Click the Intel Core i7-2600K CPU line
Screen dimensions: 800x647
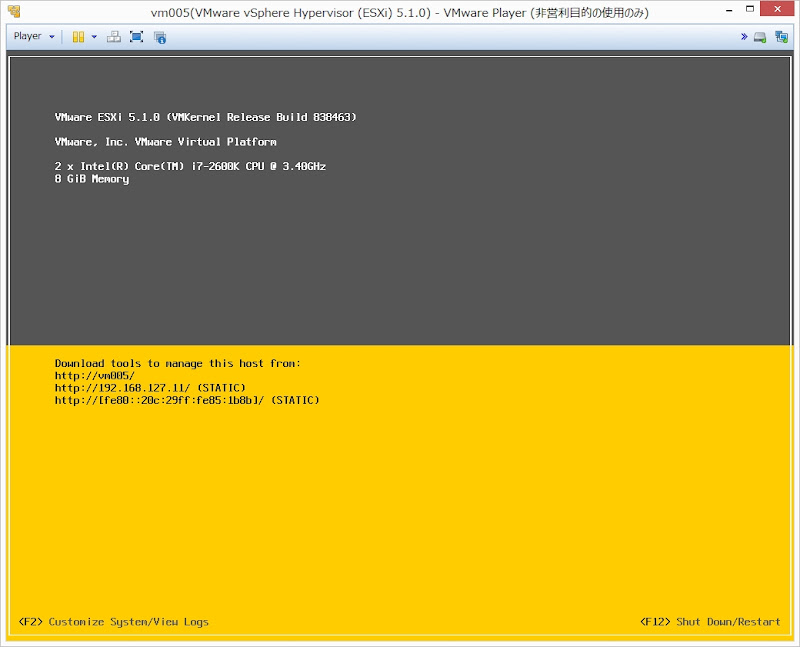click(190, 166)
